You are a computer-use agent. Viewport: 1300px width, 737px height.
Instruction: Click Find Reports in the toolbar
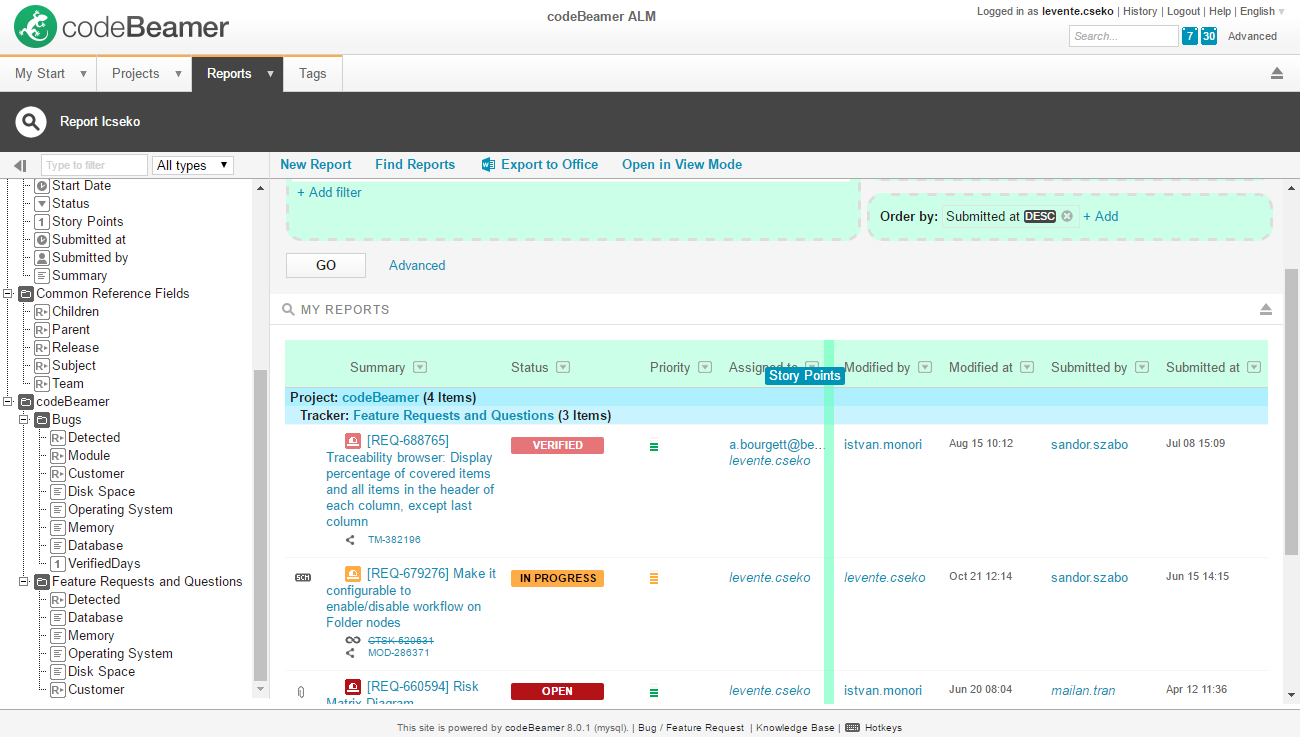415,164
